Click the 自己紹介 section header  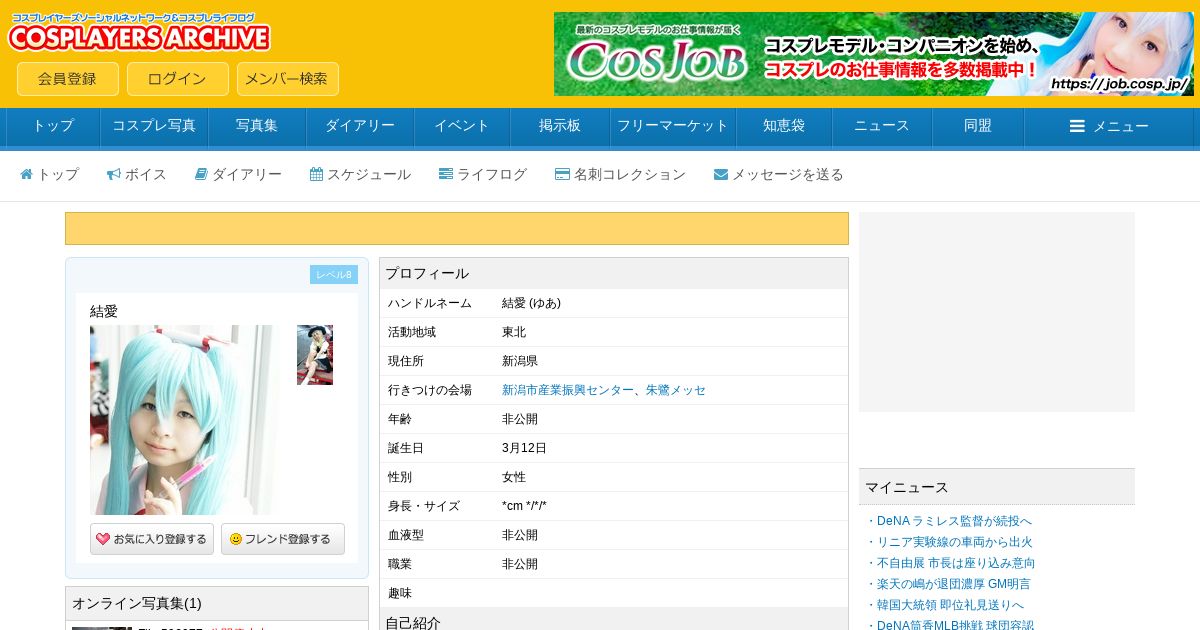click(x=614, y=620)
